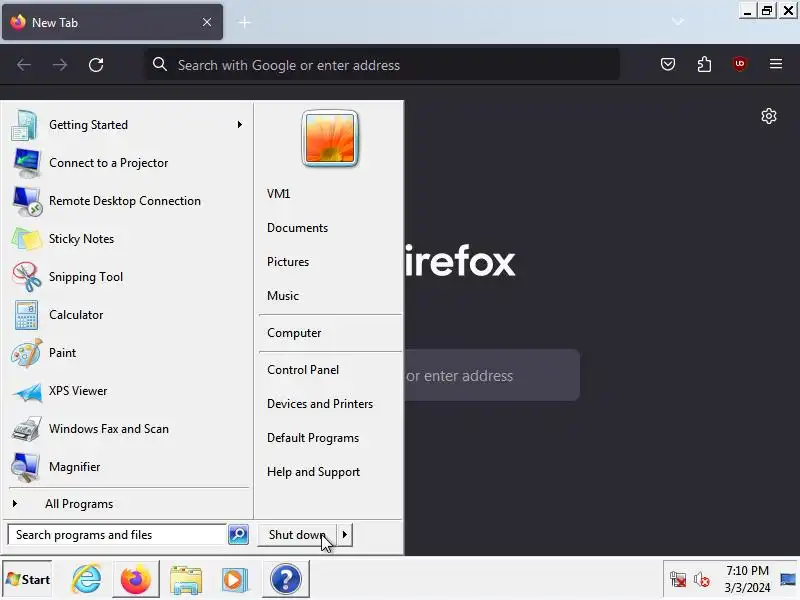Click the Shut down button
Image resolution: width=800 pixels, height=600 pixels.
tap(297, 535)
